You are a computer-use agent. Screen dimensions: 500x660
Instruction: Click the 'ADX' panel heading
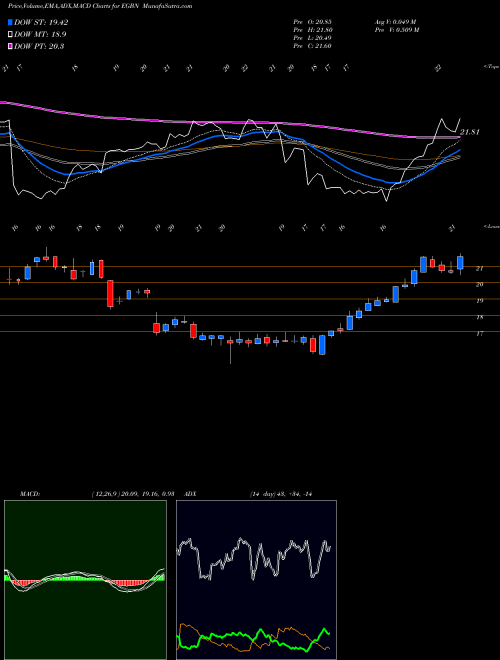click(x=190, y=494)
